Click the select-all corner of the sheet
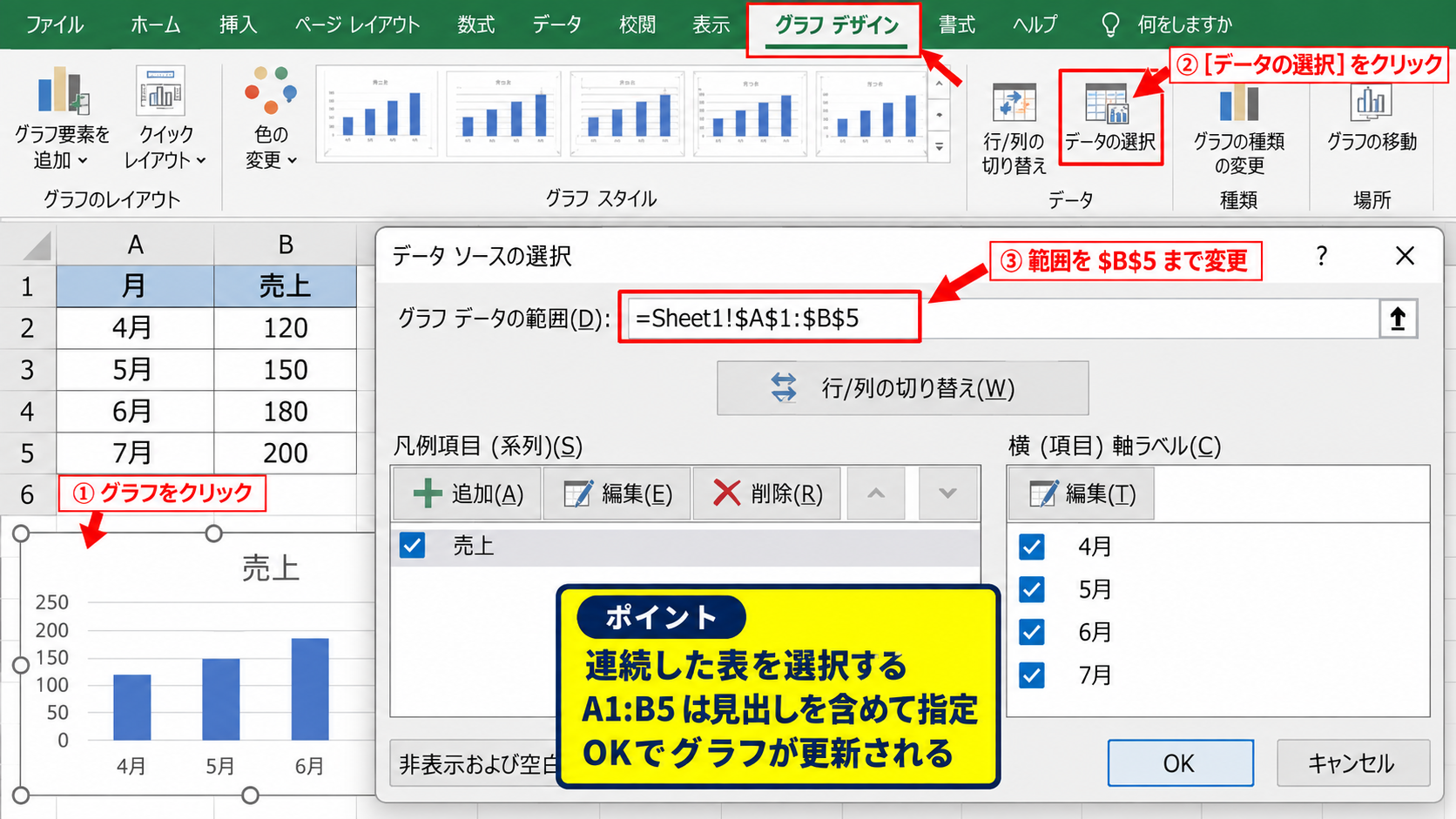 (28, 245)
